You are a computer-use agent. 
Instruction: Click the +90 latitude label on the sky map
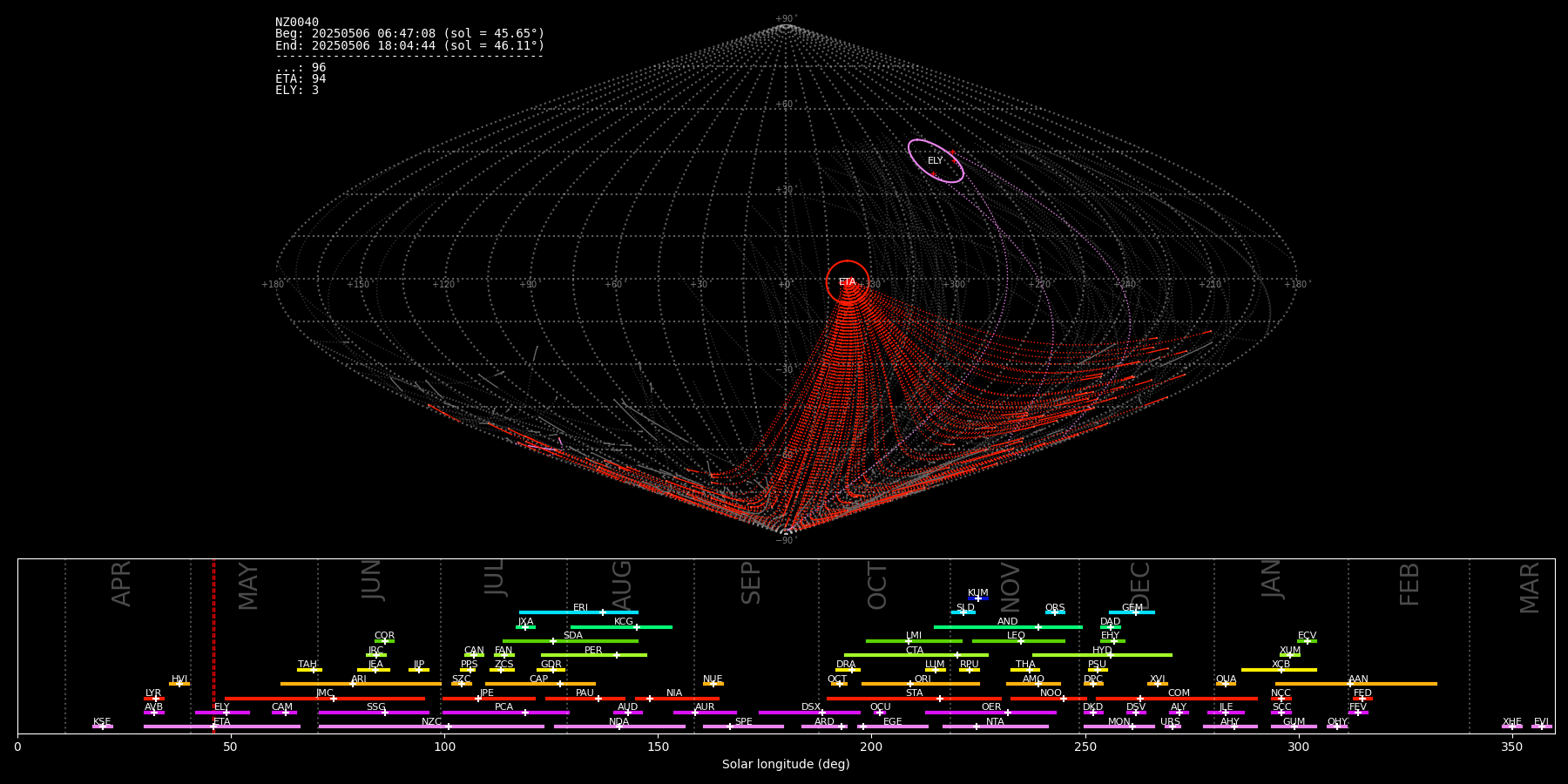tap(785, 19)
